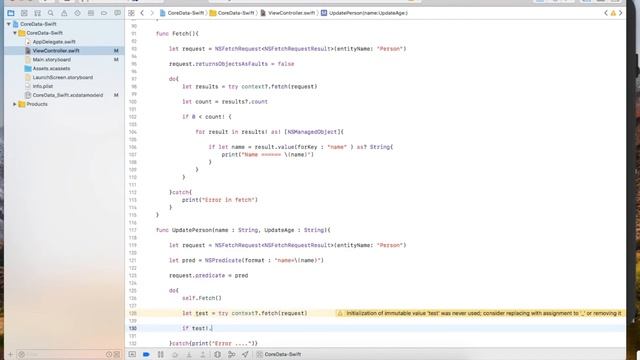This screenshot has height=360, width=640.
Task: Open AppDelegate.swift in navigator
Action: (54, 42)
